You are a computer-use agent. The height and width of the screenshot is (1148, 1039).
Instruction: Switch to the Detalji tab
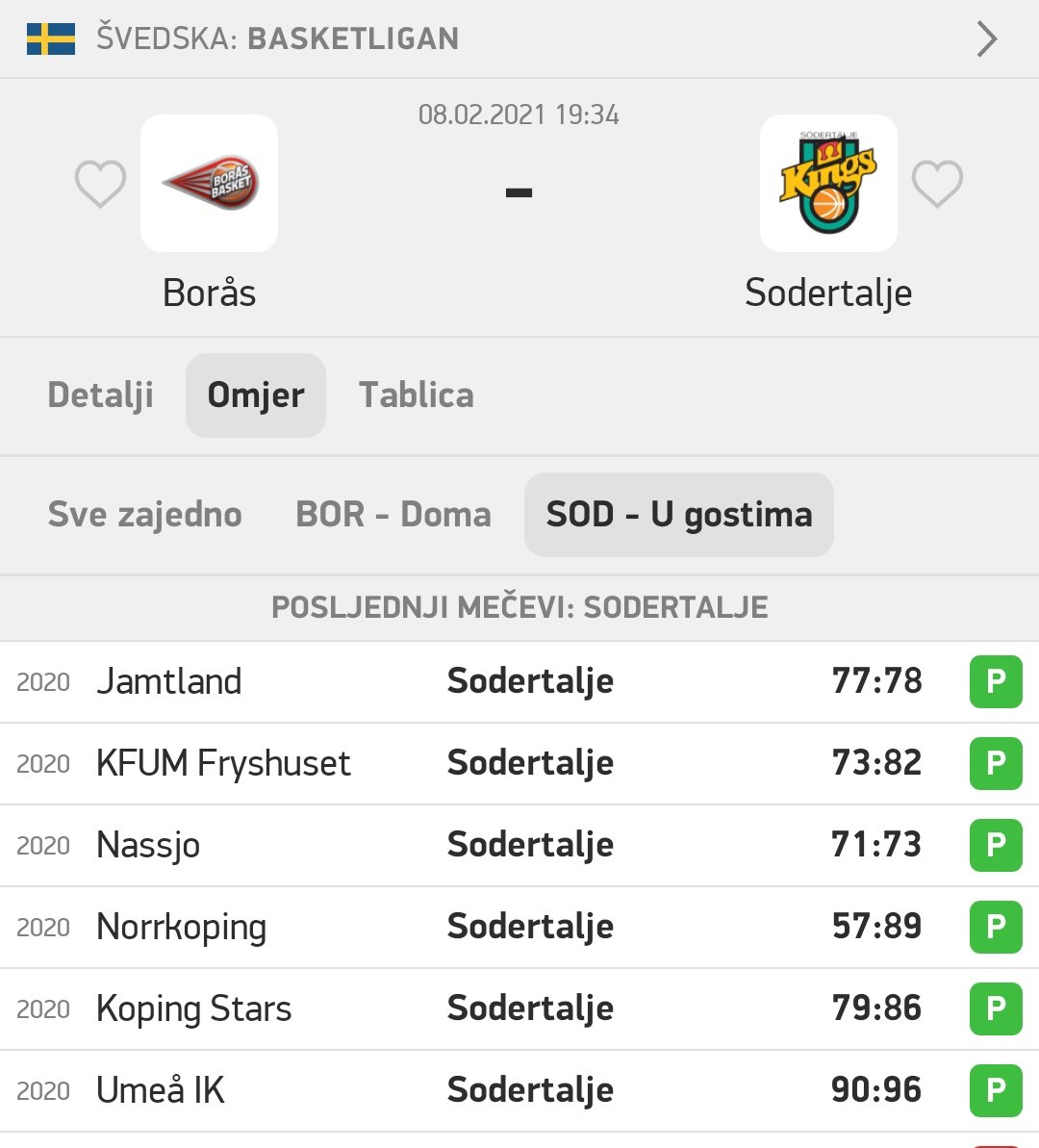[x=101, y=395]
